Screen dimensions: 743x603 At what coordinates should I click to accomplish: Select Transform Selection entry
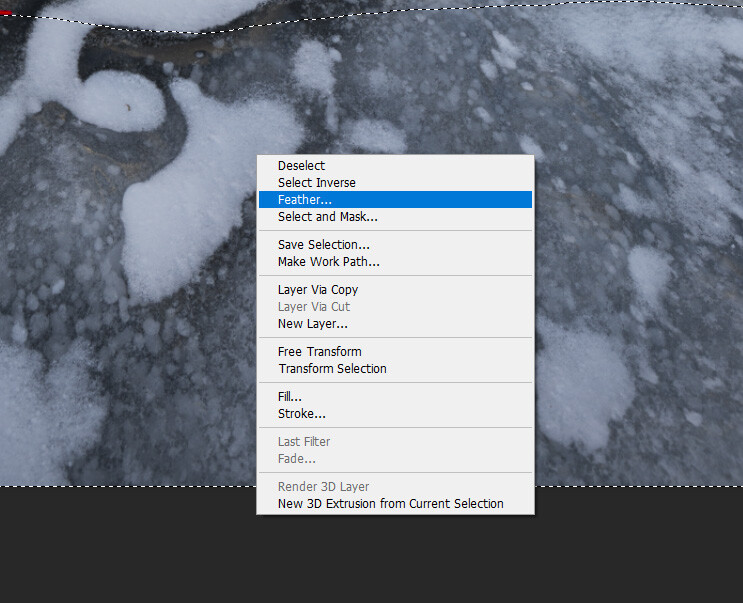point(395,369)
